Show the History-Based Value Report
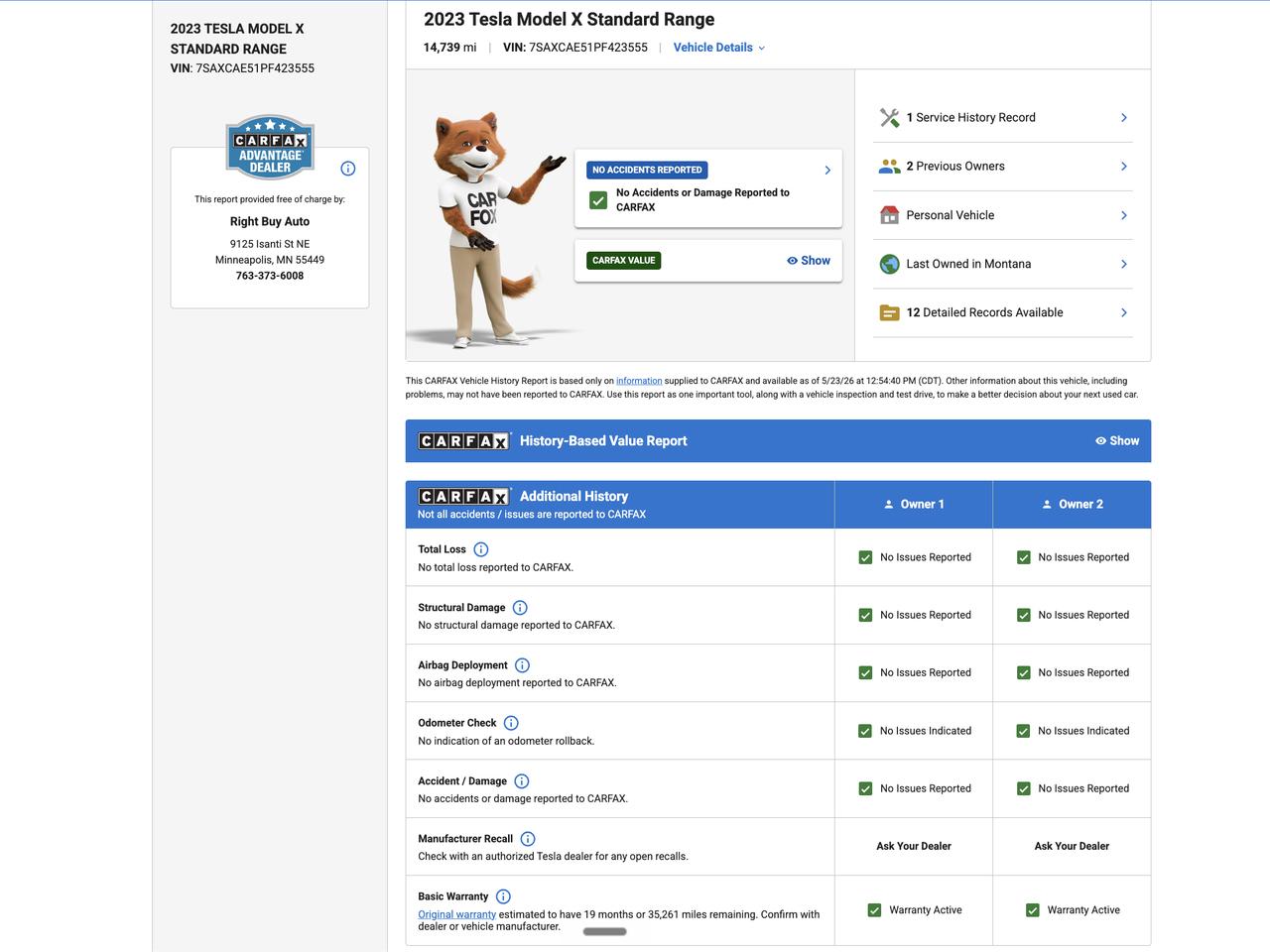Viewport: 1270px width, 952px height. pyautogui.click(x=1117, y=441)
